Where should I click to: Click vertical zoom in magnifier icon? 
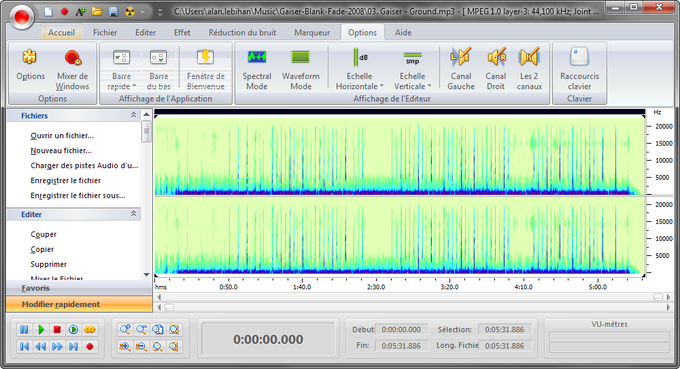(125, 346)
